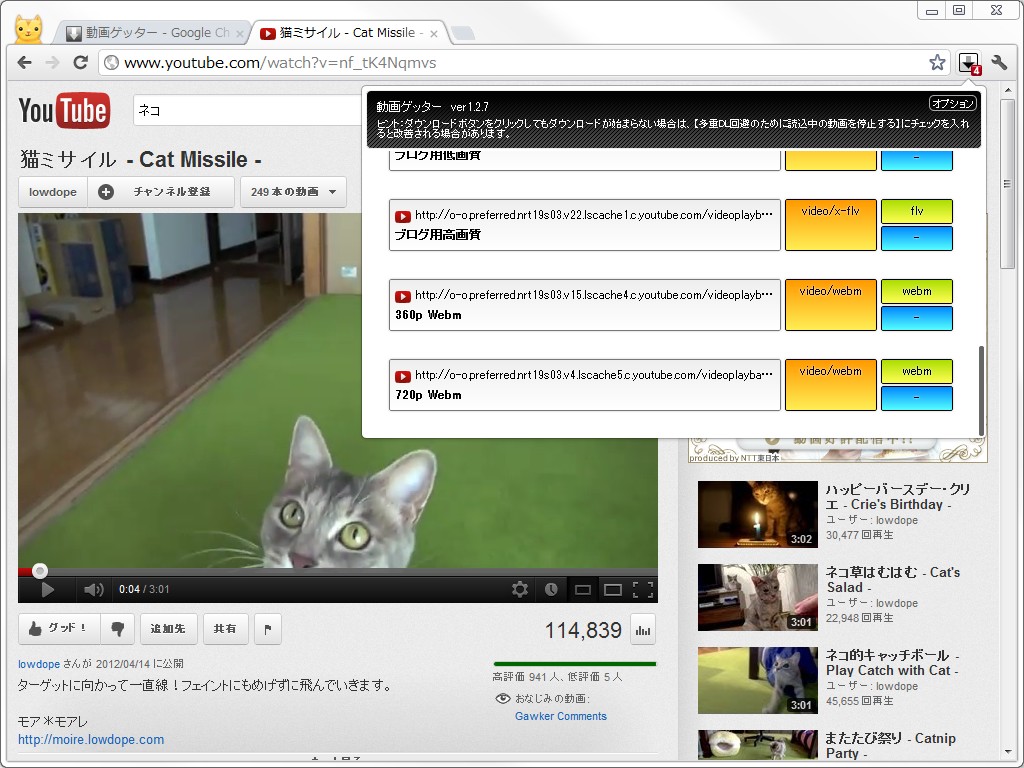
Task: Expand the 249本の動画 dropdown
Action: (x=293, y=191)
